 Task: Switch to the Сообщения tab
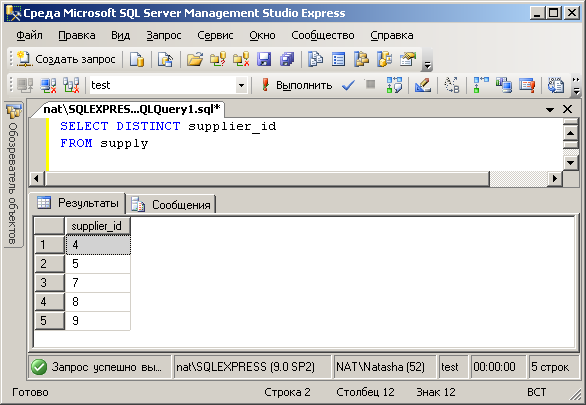pos(172,205)
